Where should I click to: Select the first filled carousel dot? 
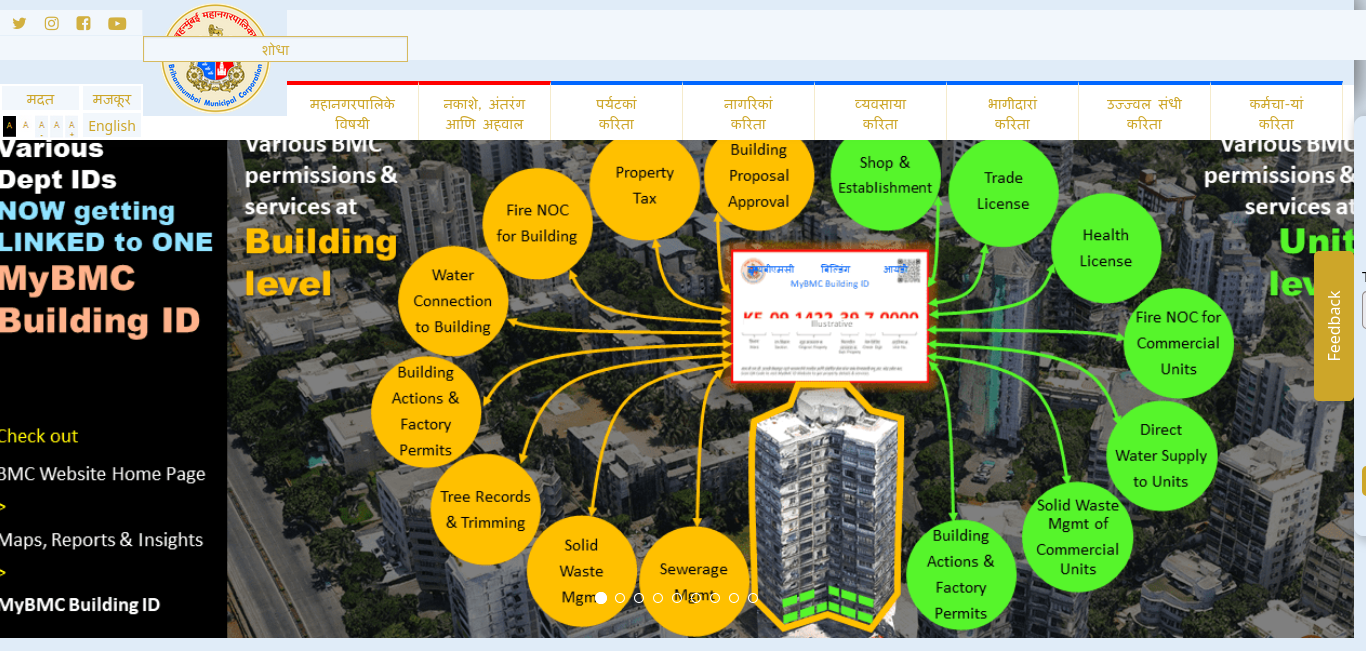pyautogui.click(x=601, y=598)
